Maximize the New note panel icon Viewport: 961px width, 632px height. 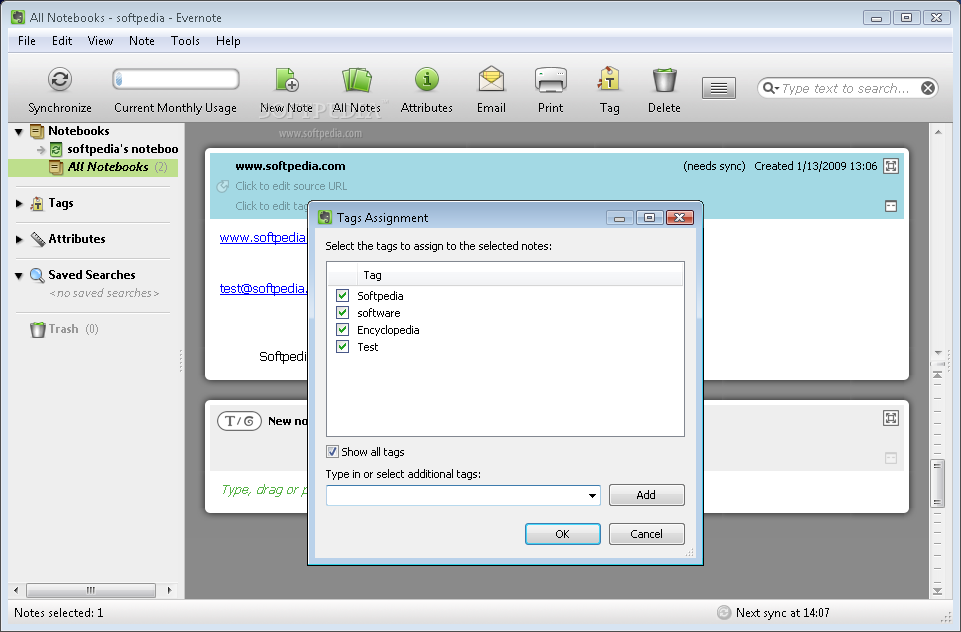point(891,418)
